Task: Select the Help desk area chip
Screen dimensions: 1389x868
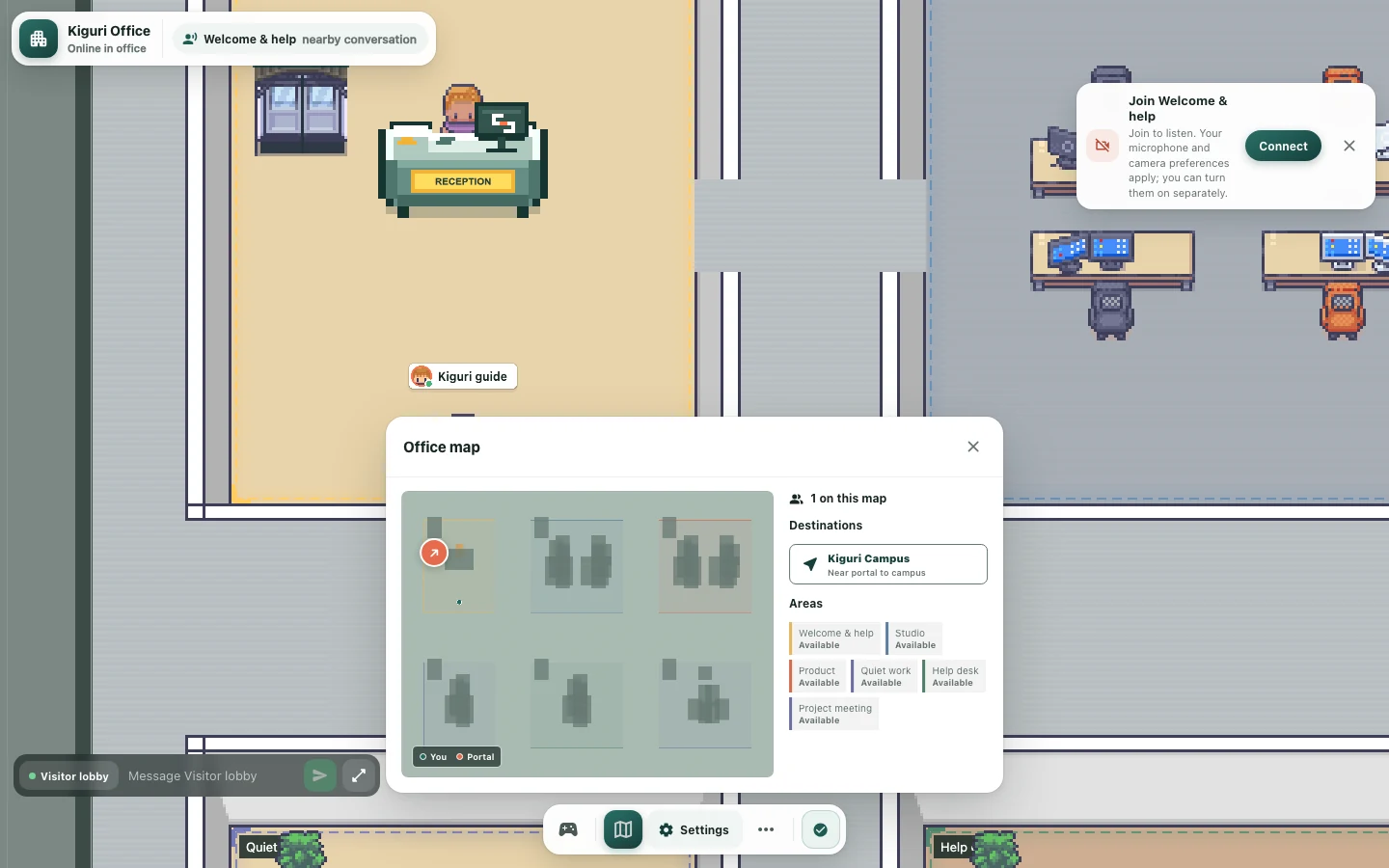Action: click(954, 676)
